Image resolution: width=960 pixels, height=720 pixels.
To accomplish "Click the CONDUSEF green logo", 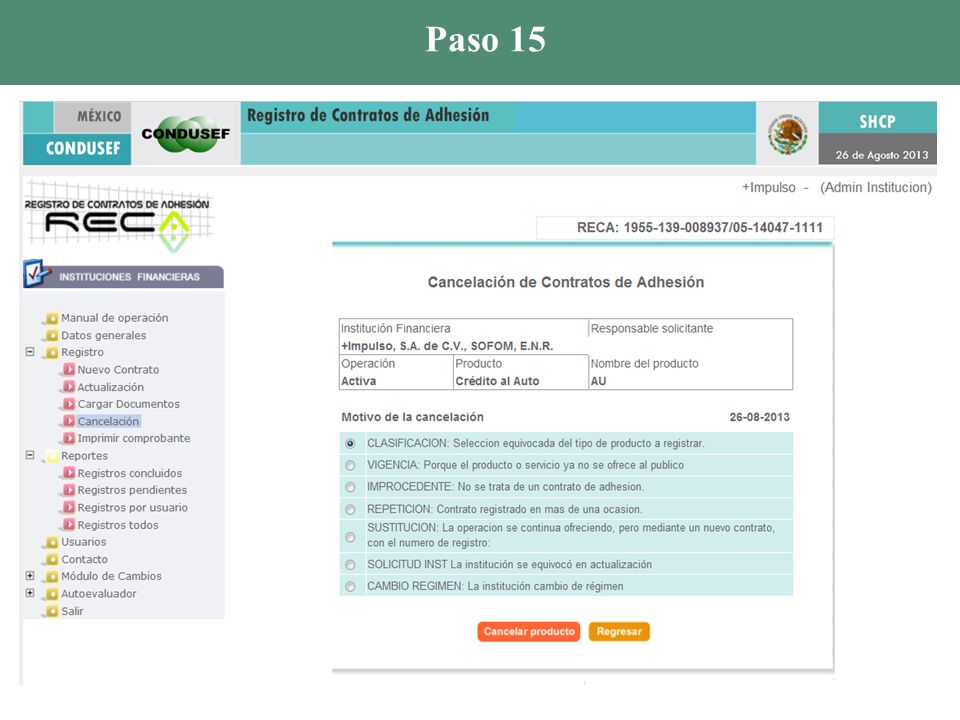I will 186,134.
